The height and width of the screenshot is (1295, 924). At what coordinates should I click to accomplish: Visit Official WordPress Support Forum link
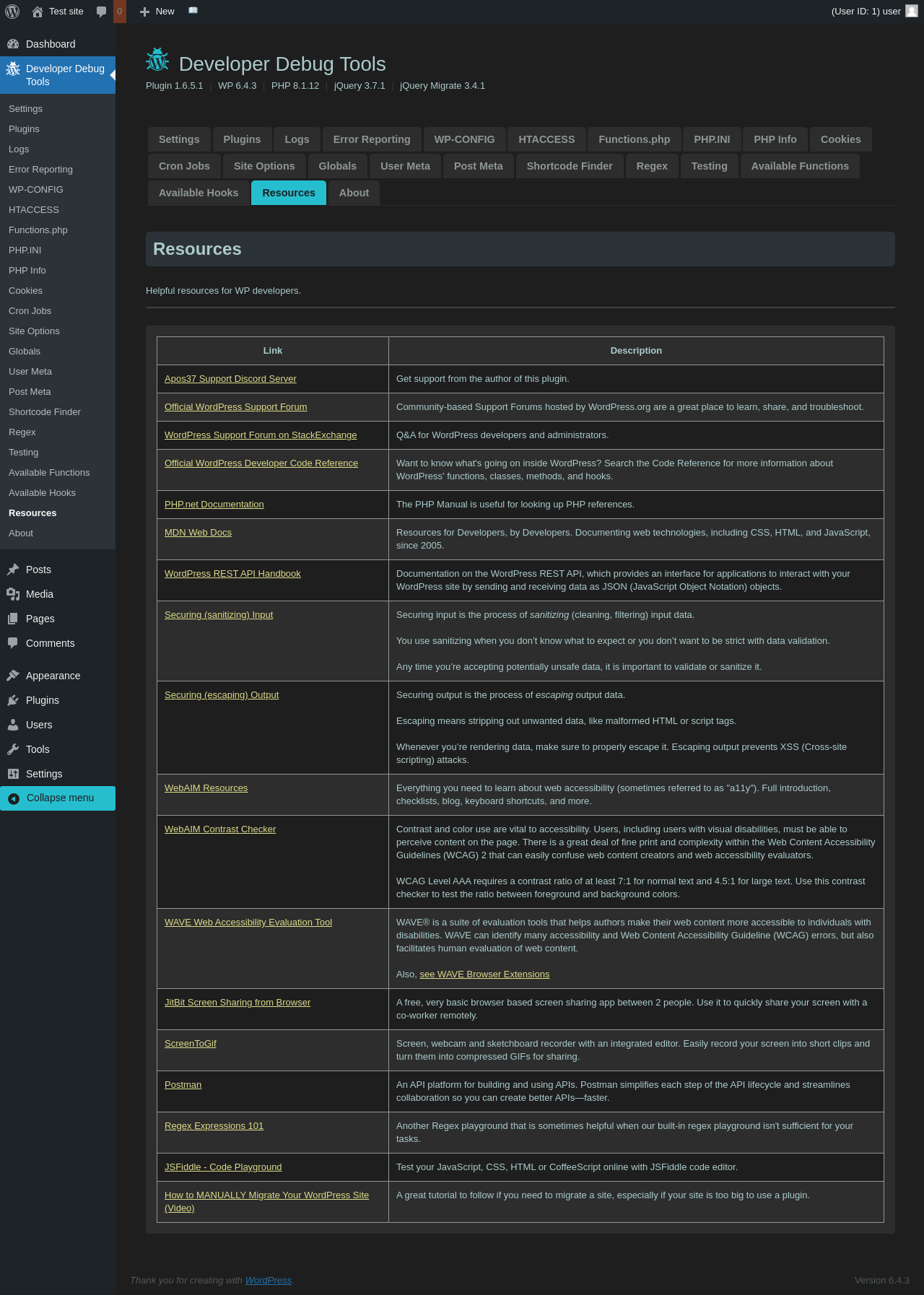(236, 407)
